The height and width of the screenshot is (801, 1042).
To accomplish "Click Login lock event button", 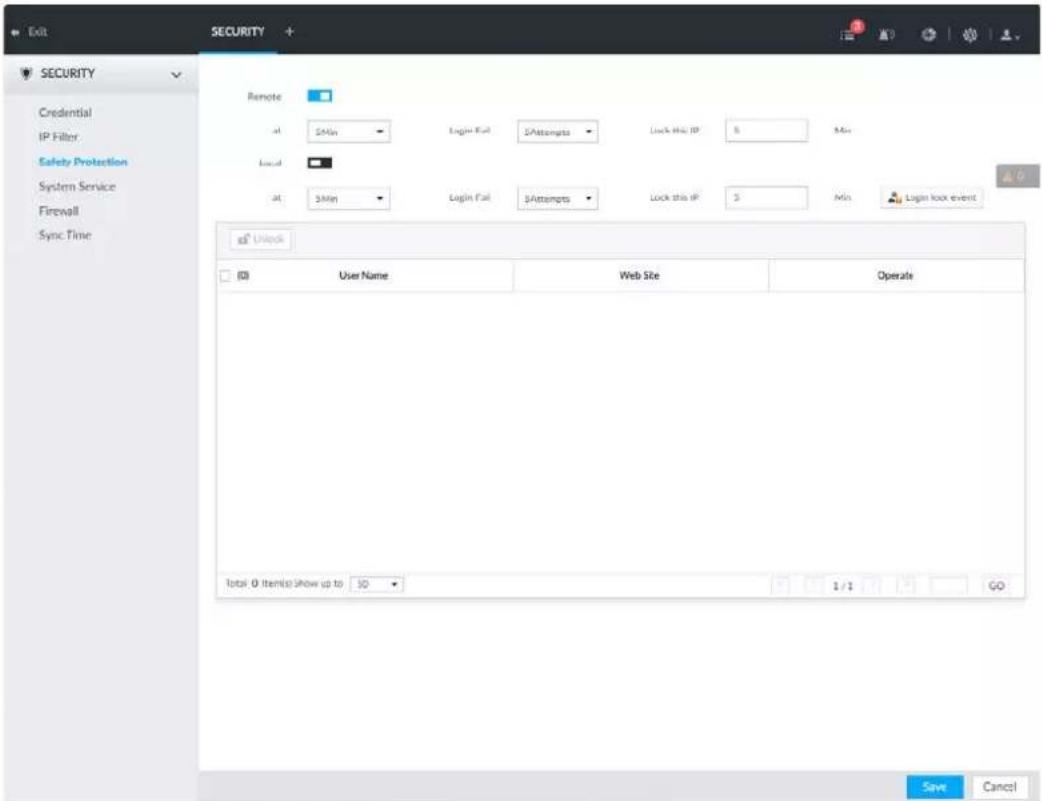I will click(932, 197).
